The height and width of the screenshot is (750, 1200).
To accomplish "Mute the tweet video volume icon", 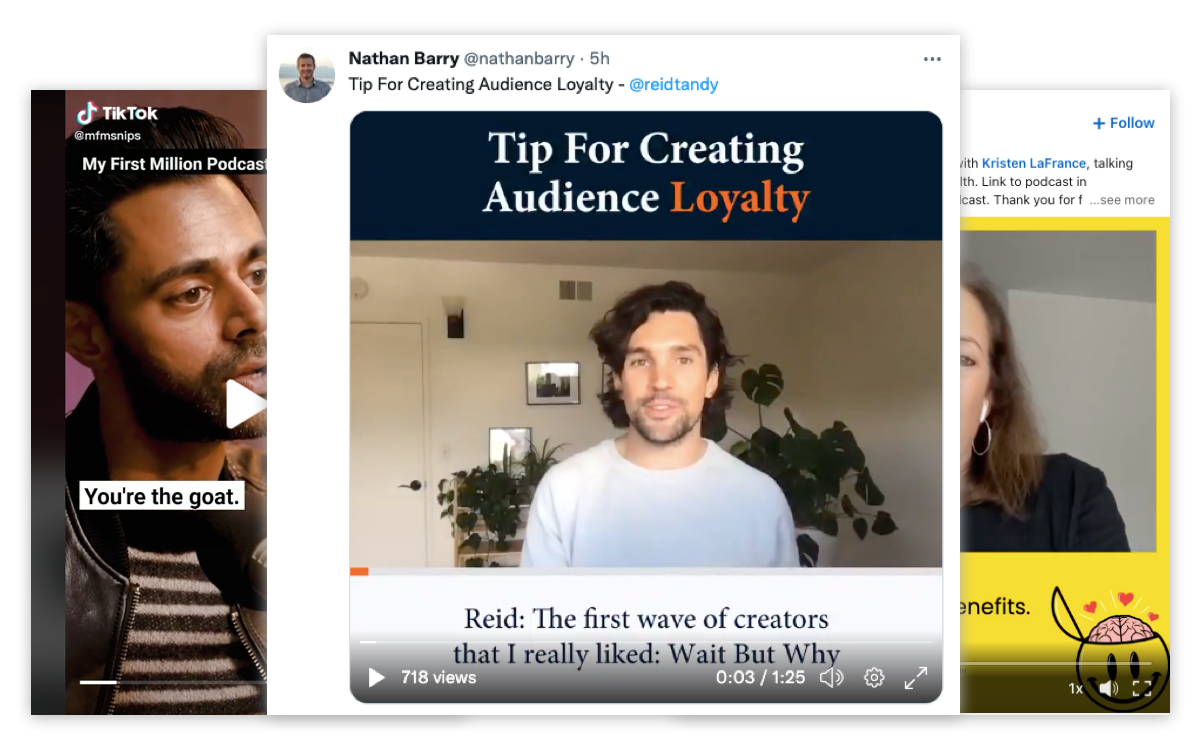I will pos(831,678).
